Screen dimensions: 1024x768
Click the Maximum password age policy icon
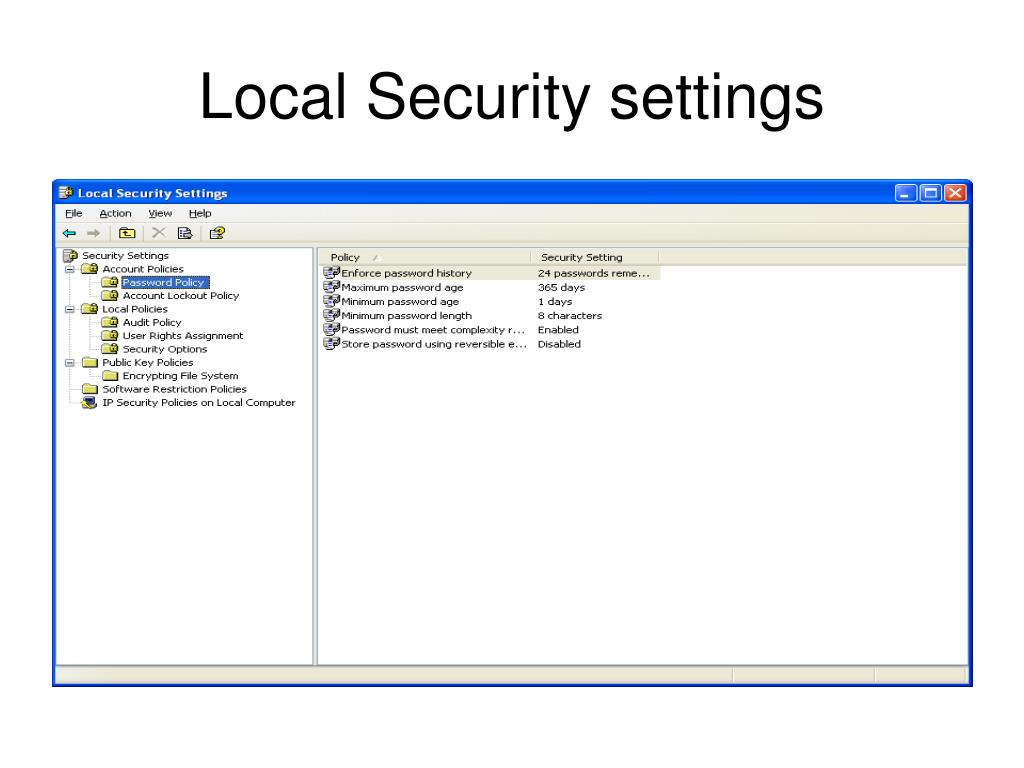[x=332, y=287]
